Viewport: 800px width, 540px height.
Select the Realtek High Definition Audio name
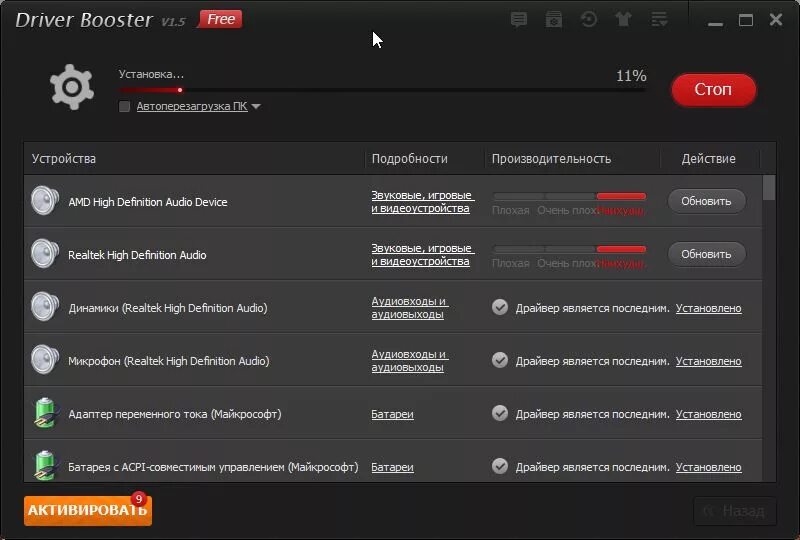click(137, 255)
